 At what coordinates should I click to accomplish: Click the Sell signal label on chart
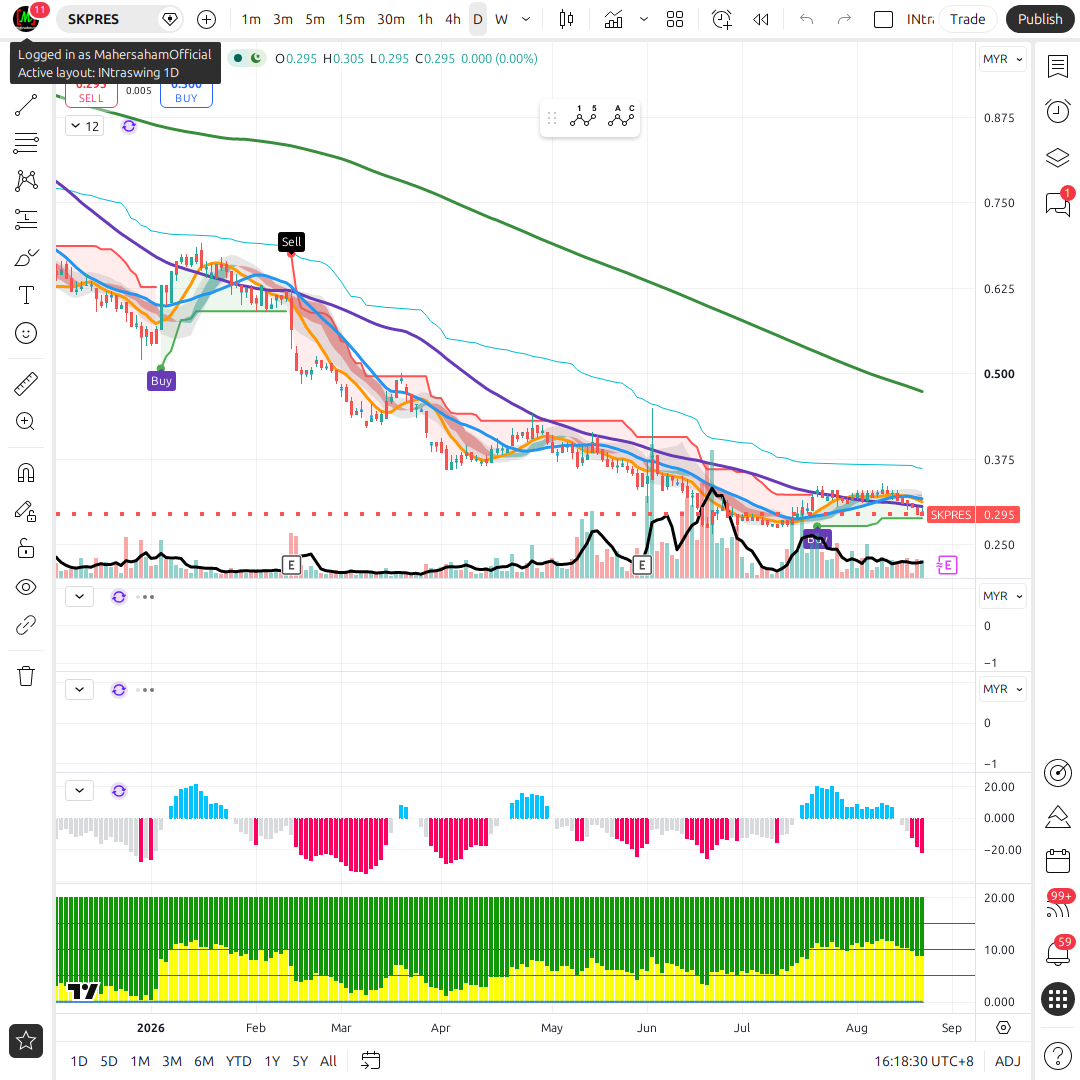pos(291,242)
